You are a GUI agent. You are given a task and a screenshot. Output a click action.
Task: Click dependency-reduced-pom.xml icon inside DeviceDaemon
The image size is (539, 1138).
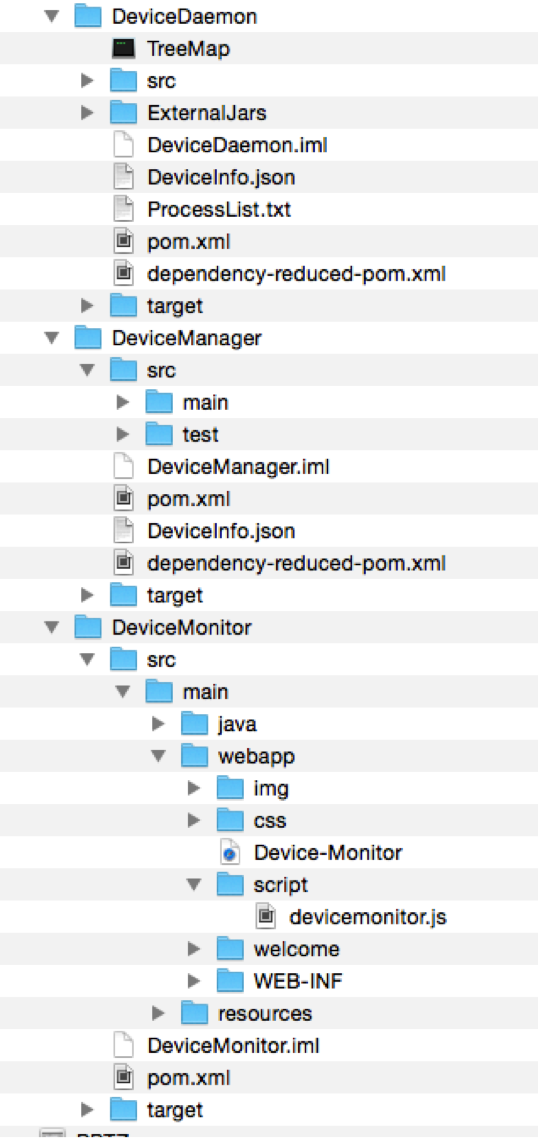pos(124,274)
